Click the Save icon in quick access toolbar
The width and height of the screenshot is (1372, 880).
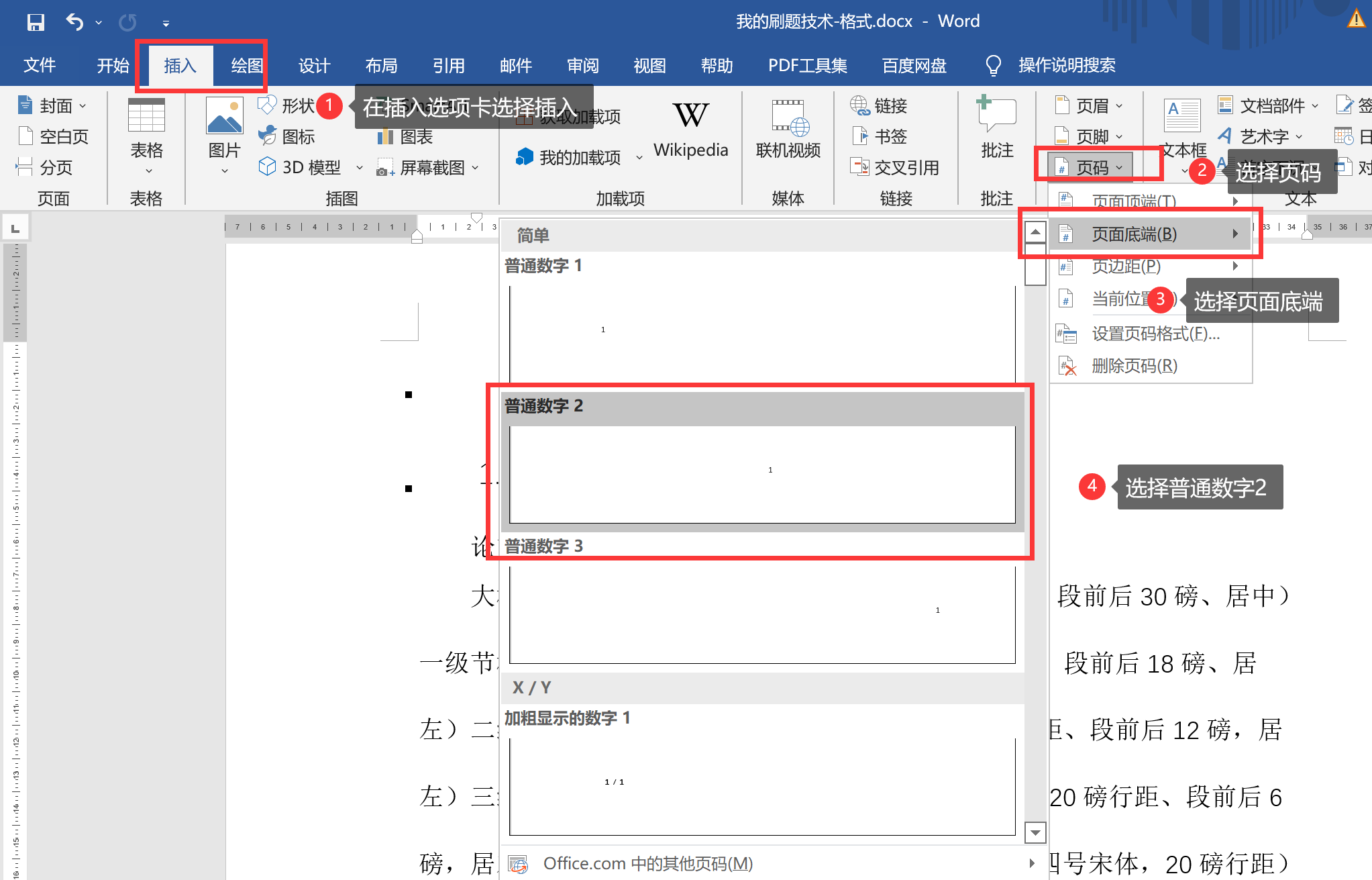pyautogui.click(x=36, y=22)
